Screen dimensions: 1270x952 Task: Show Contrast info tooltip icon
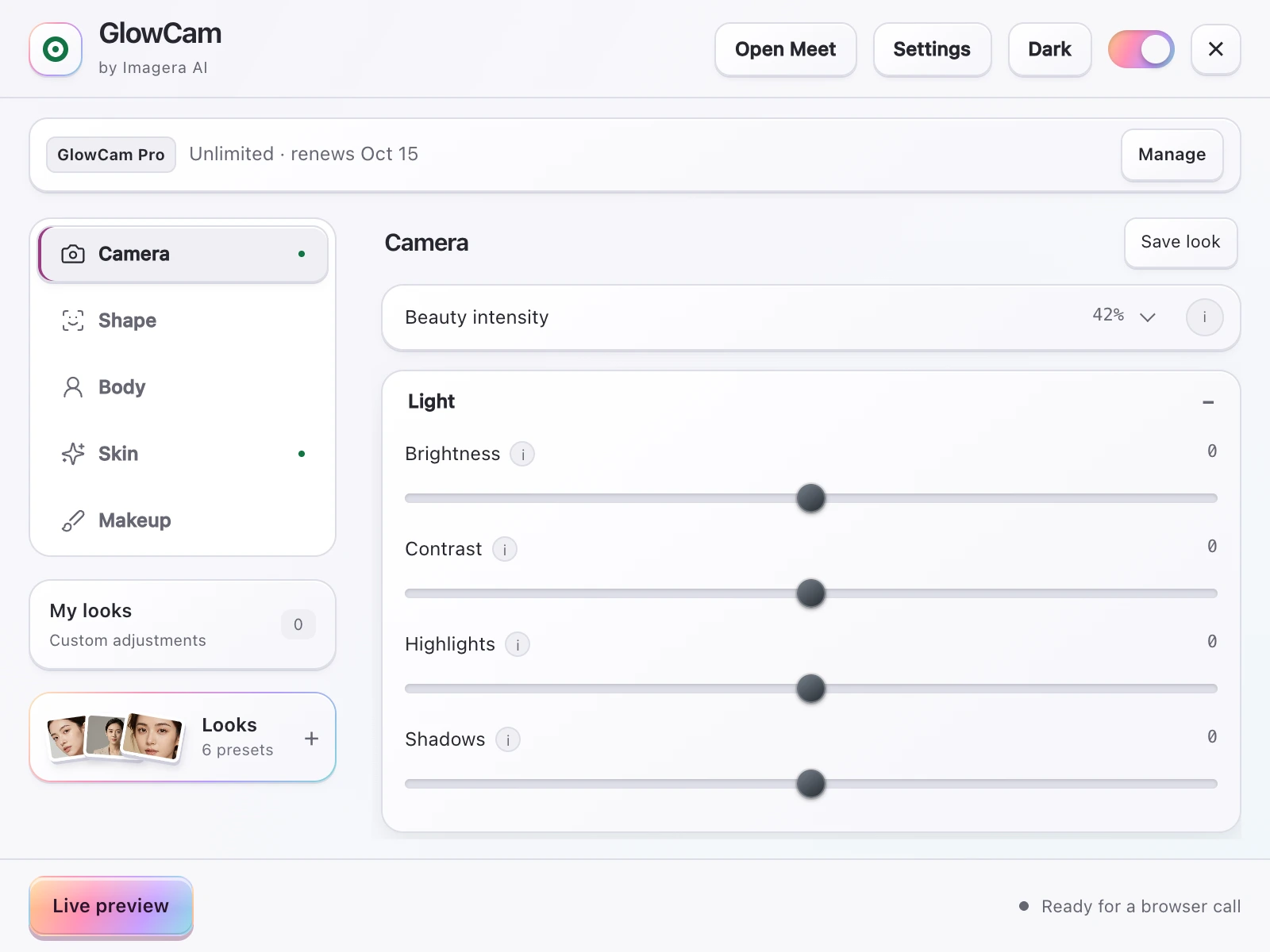point(505,550)
